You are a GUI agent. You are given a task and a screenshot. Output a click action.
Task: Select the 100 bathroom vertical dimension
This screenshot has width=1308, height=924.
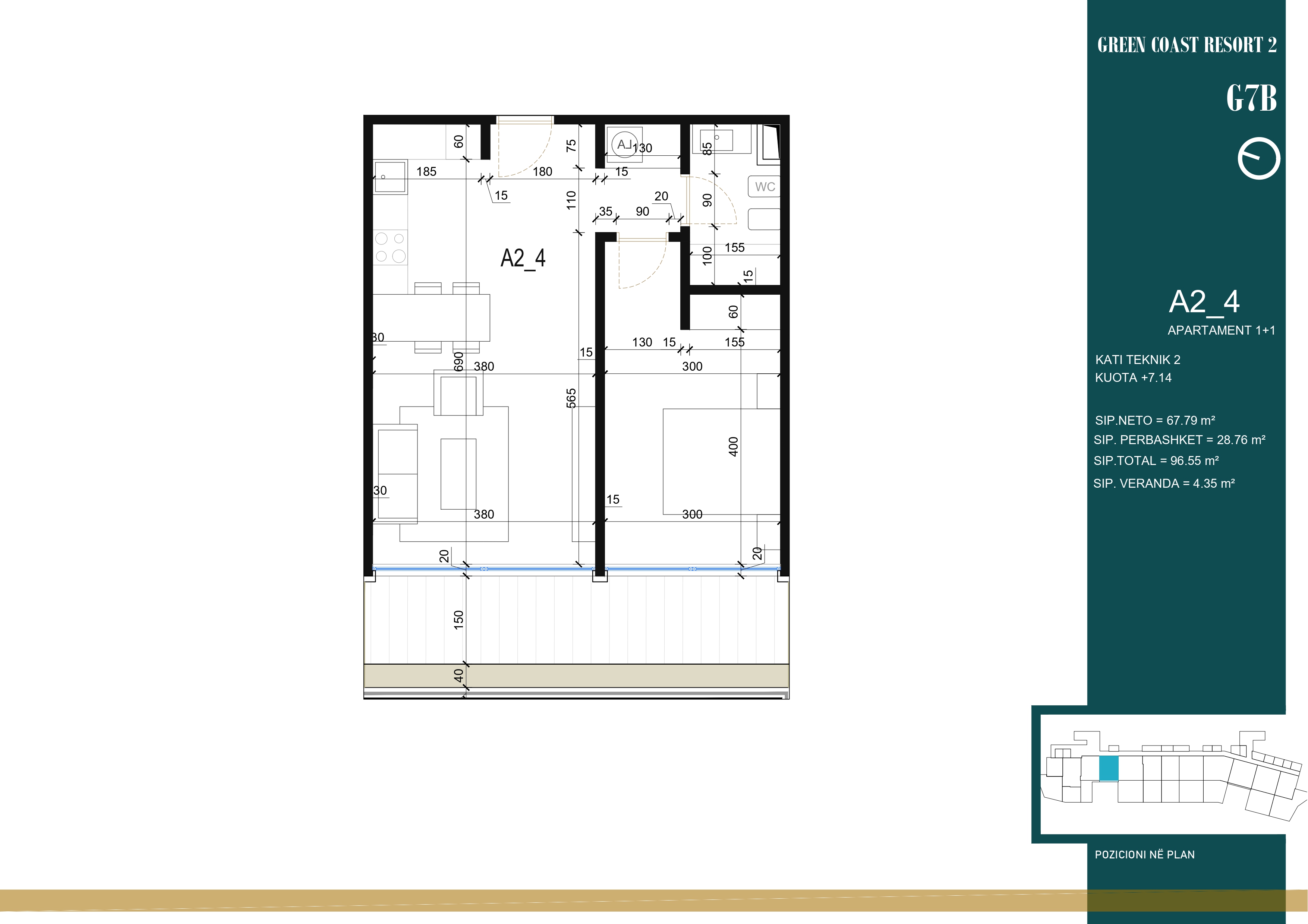[707, 256]
